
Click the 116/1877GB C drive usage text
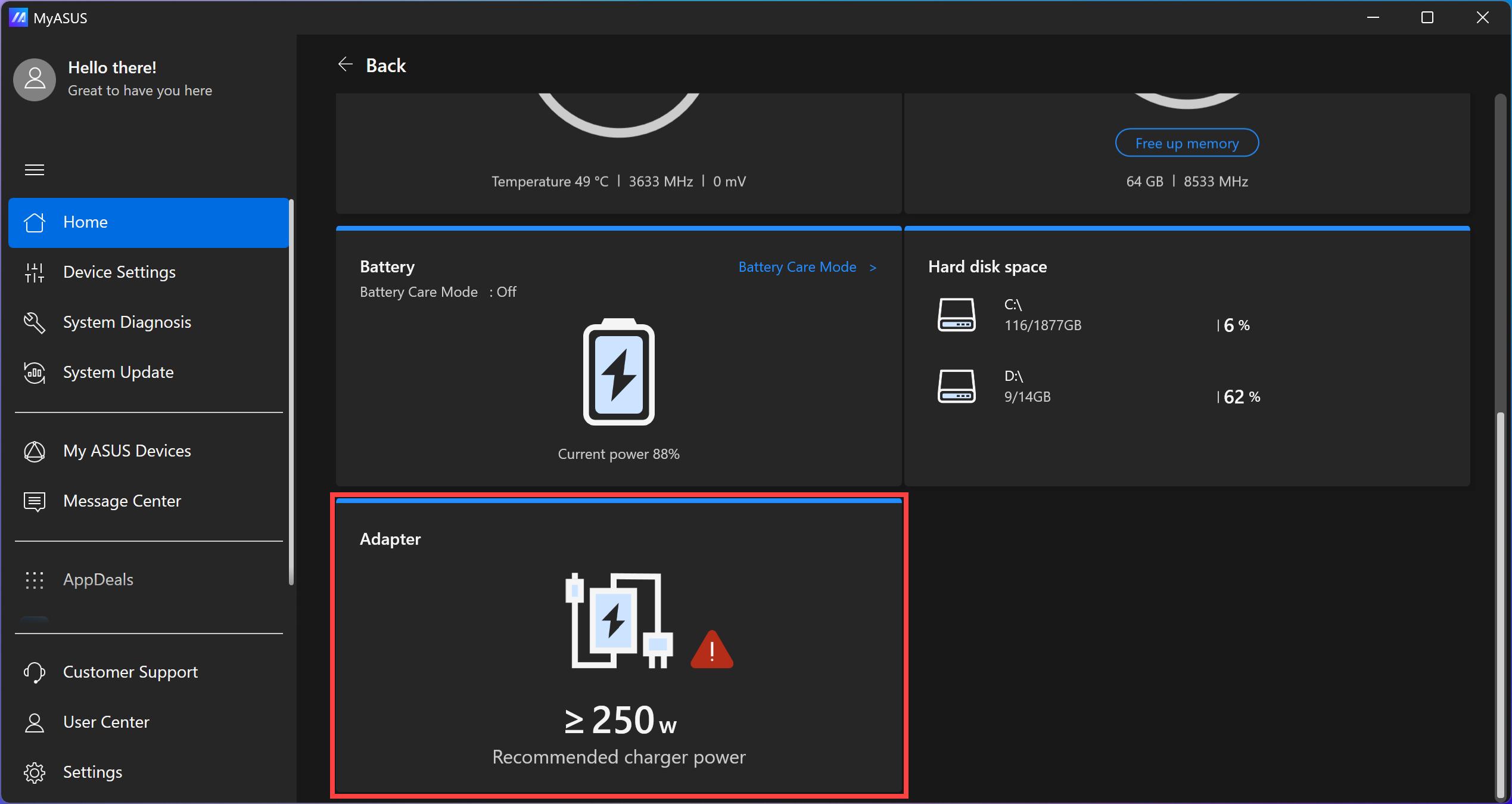[1043, 325]
